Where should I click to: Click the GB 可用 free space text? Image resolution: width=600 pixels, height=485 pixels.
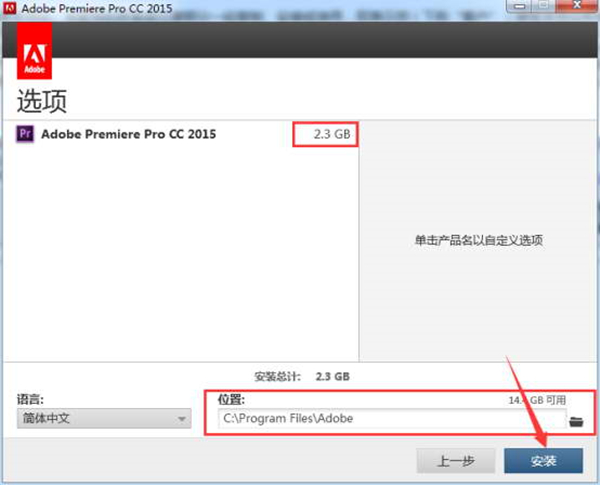pyautogui.click(x=537, y=400)
